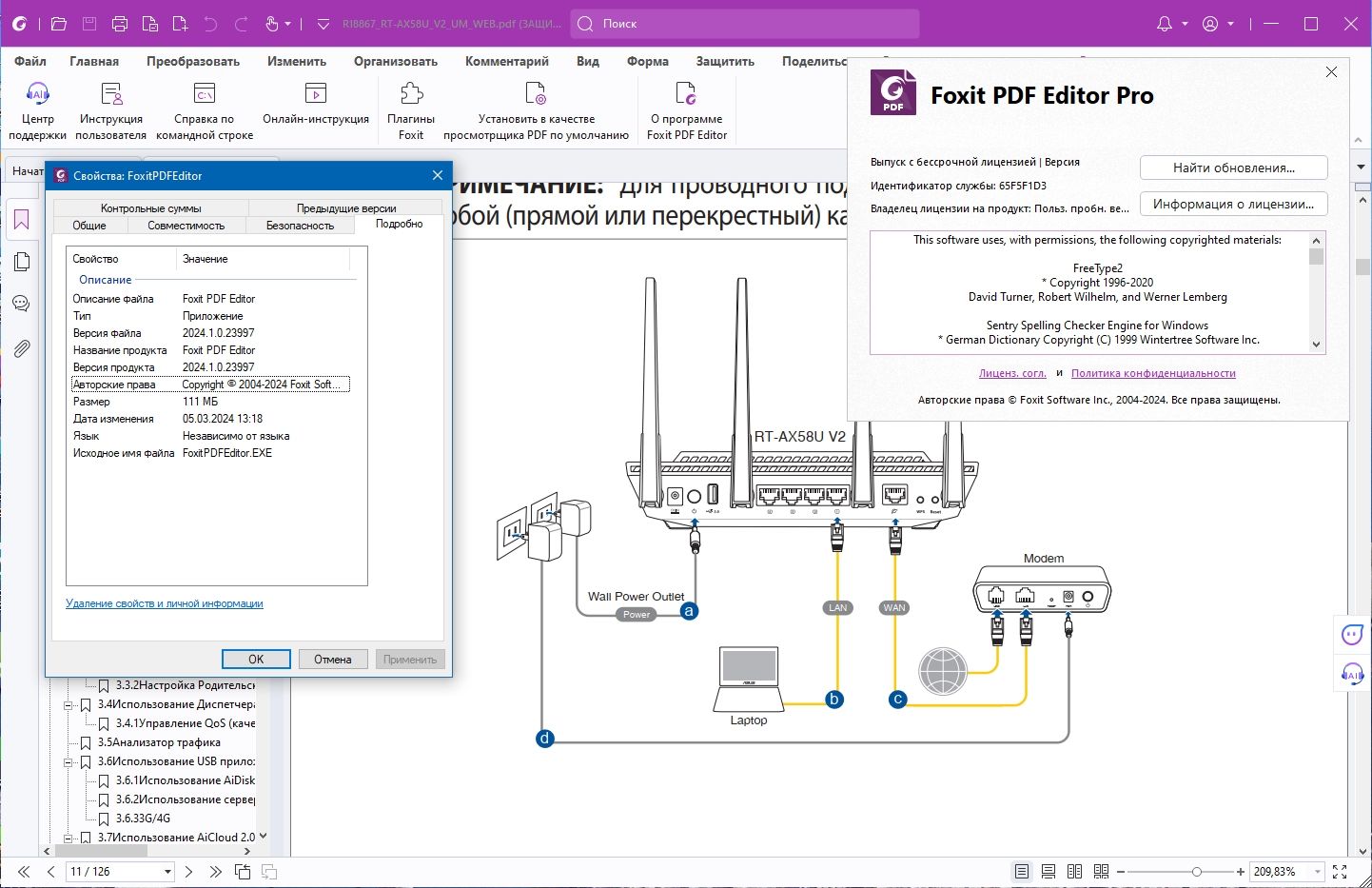This screenshot has width=1372, height=888.
Task: Open the Attachments paperclip panel icon
Action: pyautogui.click(x=21, y=348)
